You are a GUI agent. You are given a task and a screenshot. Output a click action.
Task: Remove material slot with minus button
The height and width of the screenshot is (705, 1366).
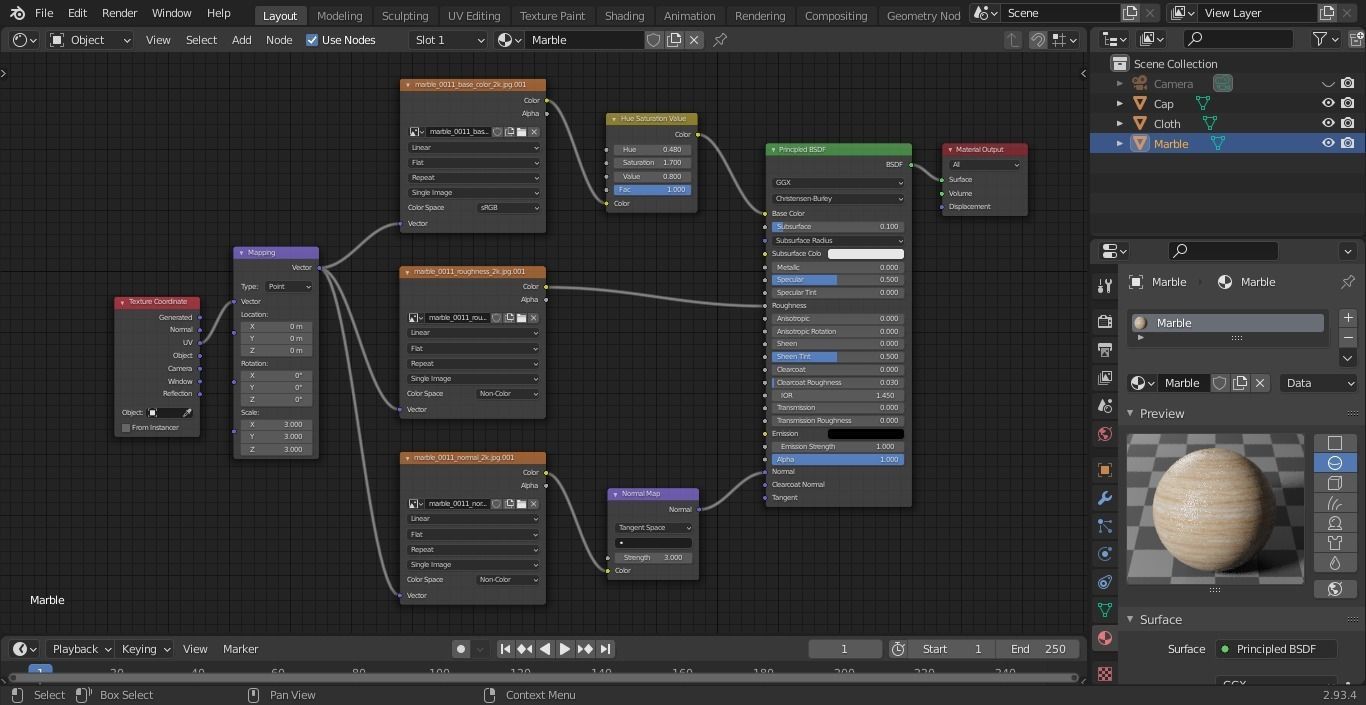pyautogui.click(x=1347, y=337)
